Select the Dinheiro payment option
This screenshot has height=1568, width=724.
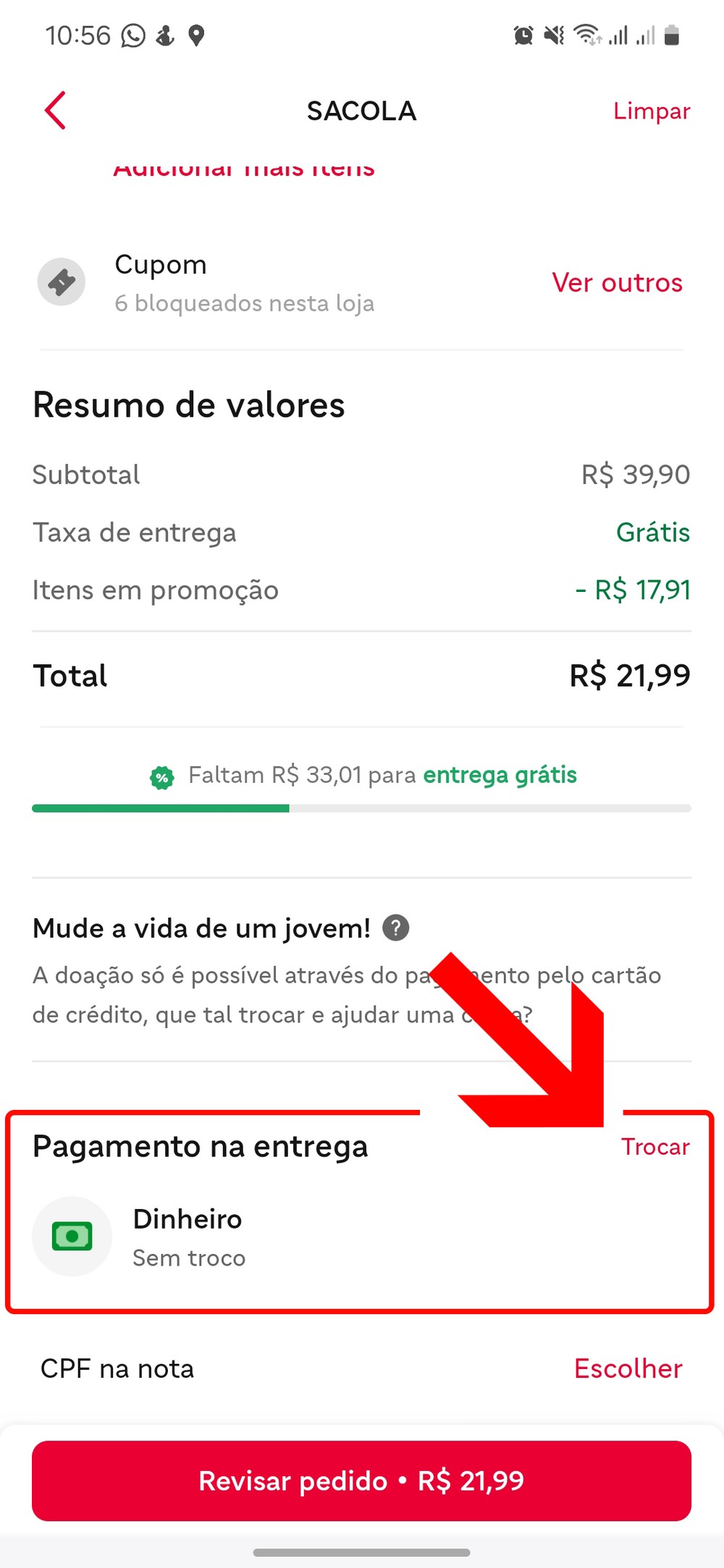click(188, 1219)
